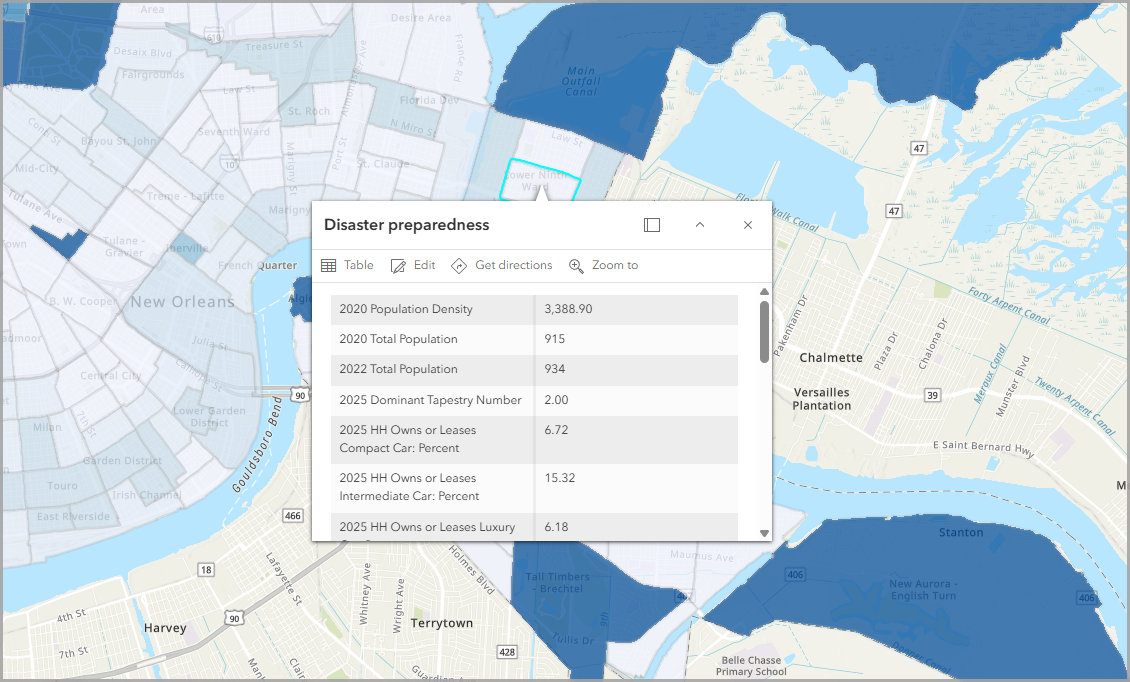Click the pop-up scrollbar down arrow
This screenshot has width=1130, height=682.
click(x=765, y=533)
